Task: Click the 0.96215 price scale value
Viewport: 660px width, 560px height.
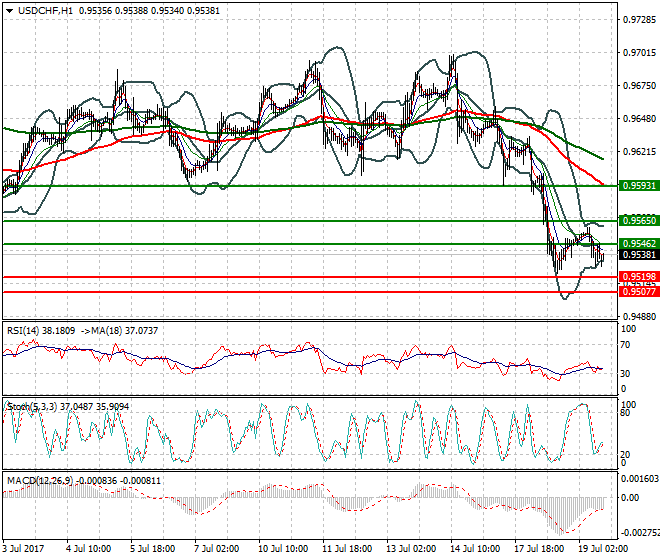Action: tap(639, 152)
